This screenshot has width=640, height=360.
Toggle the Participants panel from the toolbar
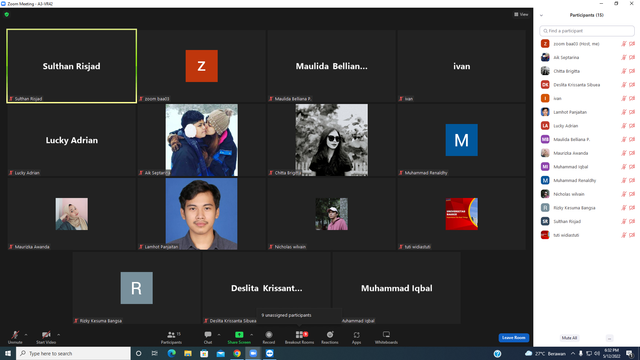point(171,337)
